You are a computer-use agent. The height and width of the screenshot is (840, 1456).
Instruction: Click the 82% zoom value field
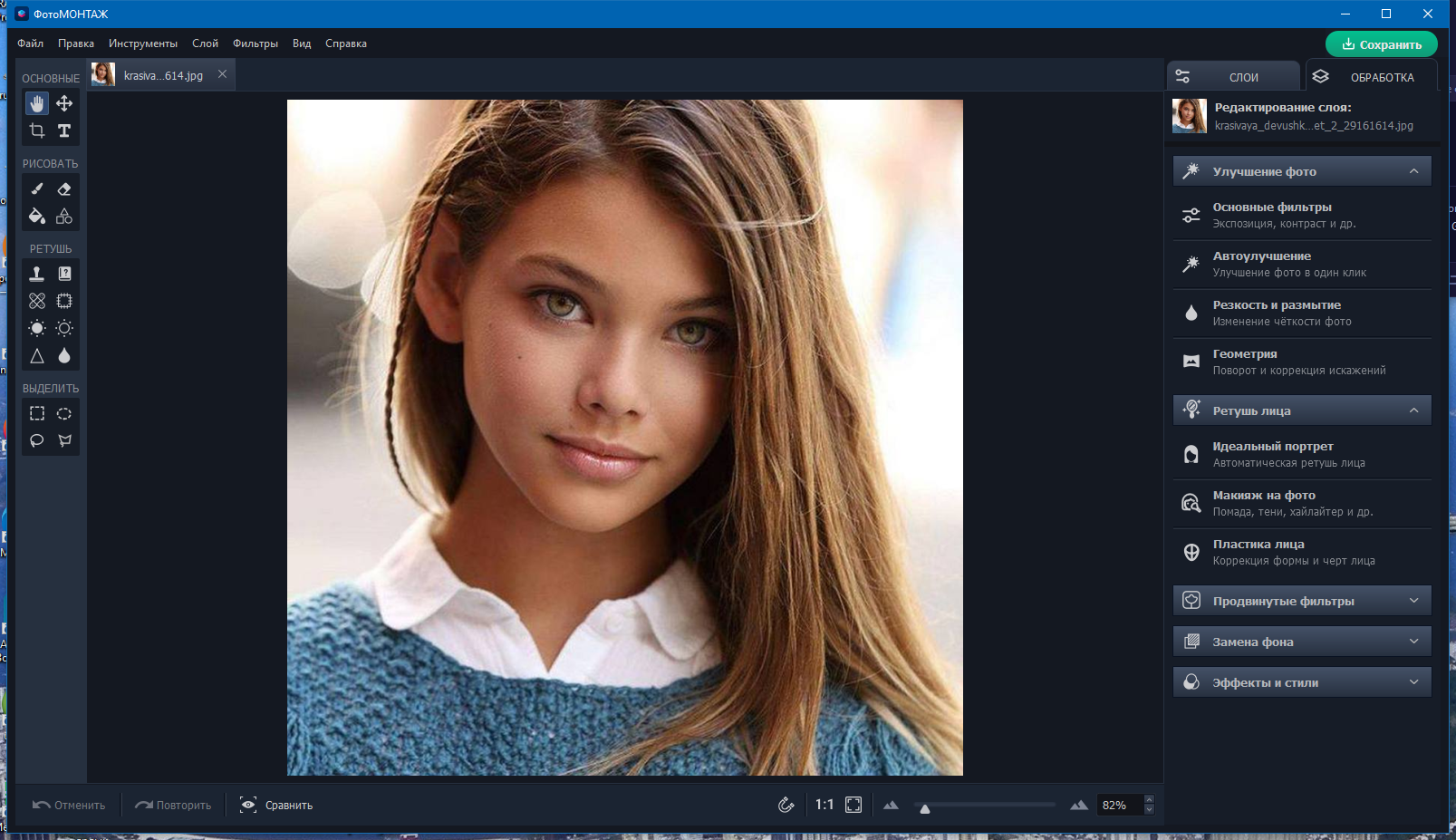pos(1120,805)
